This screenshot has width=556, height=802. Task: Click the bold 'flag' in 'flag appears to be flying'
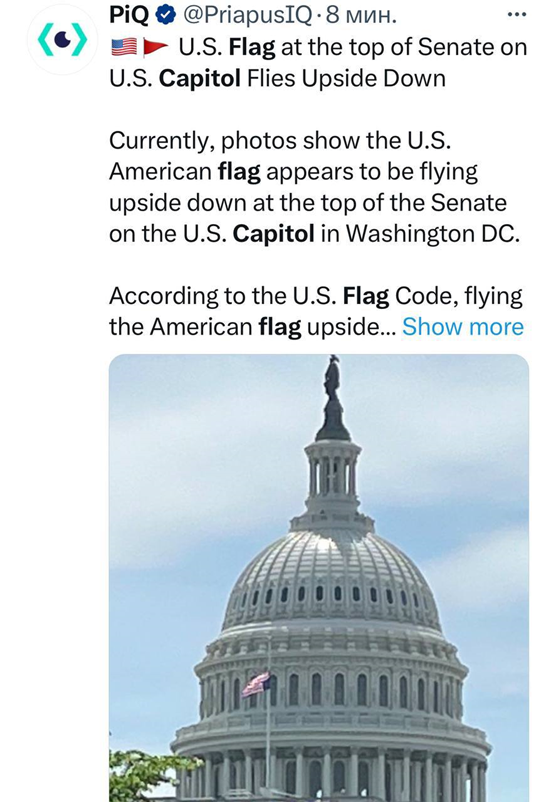pyautogui.click(x=239, y=172)
